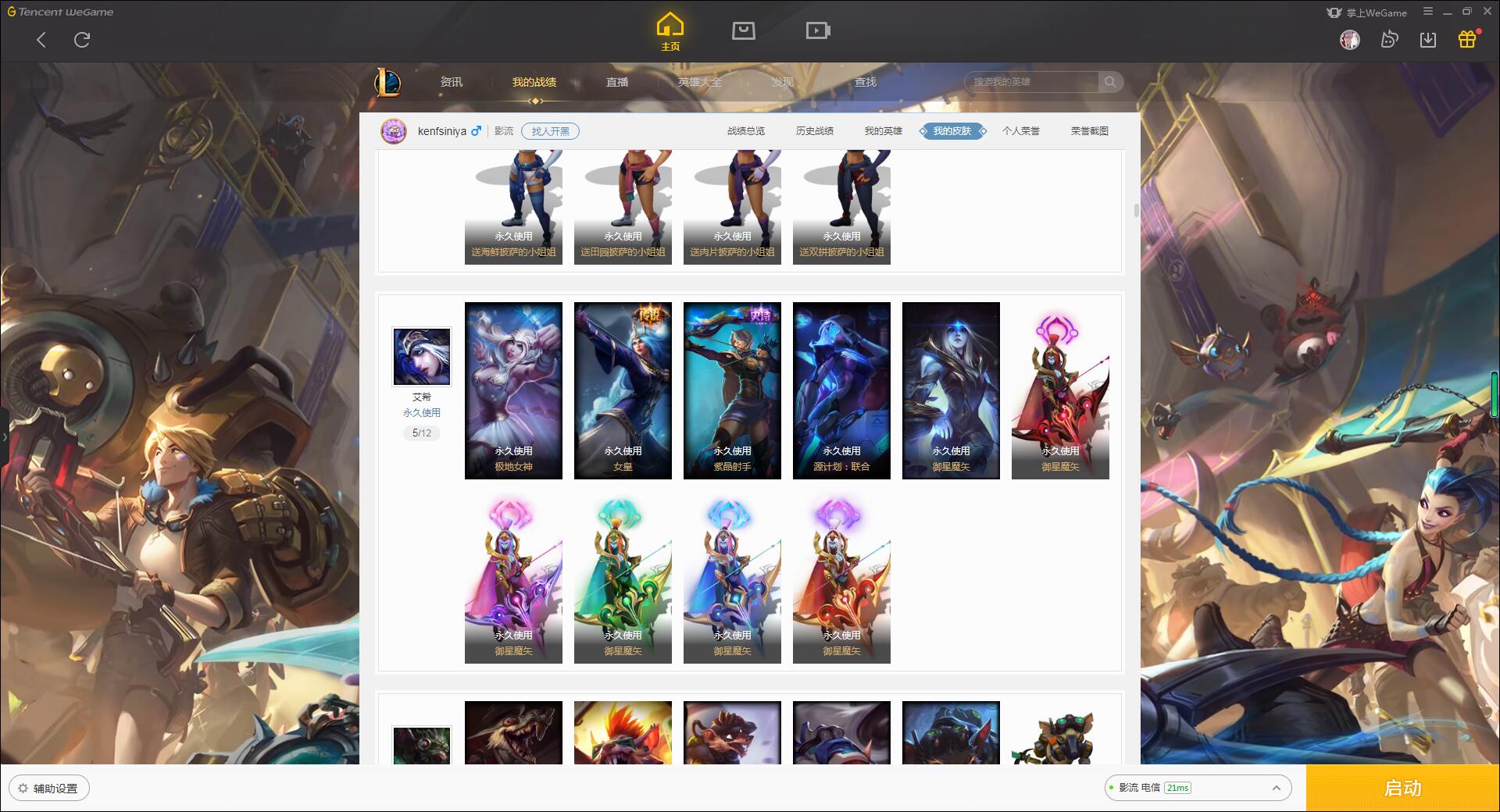Switch to 历史战绩 sub-tab
1500x812 pixels.
(x=815, y=131)
